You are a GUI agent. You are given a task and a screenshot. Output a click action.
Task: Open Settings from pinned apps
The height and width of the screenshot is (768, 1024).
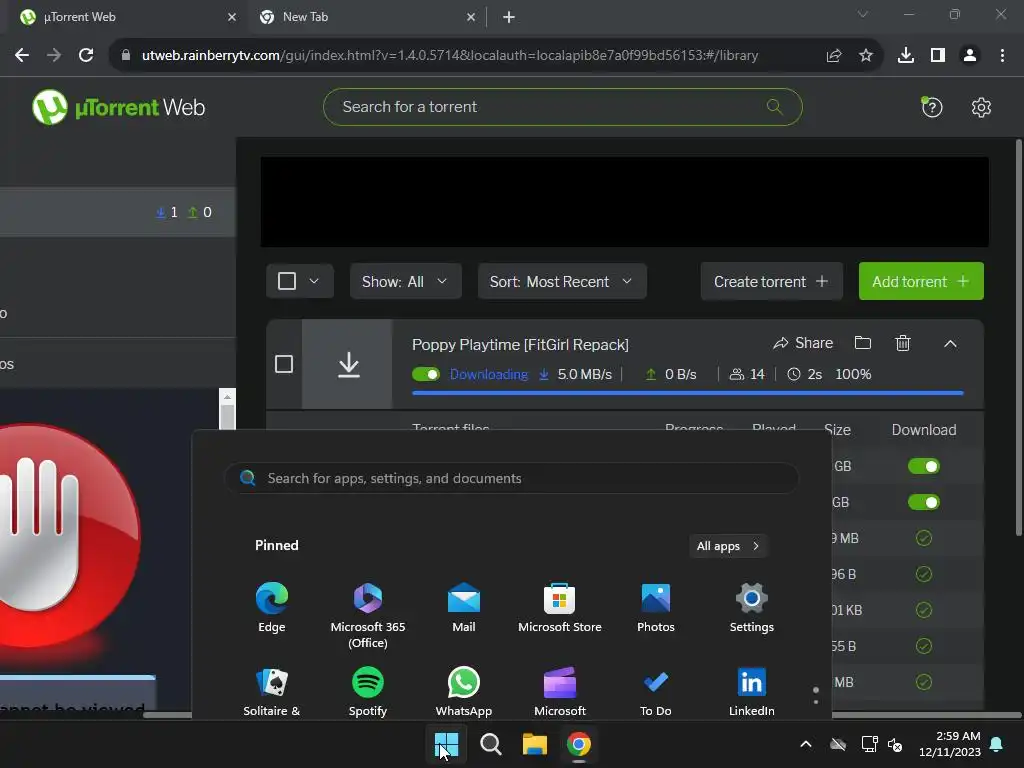point(752,607)
